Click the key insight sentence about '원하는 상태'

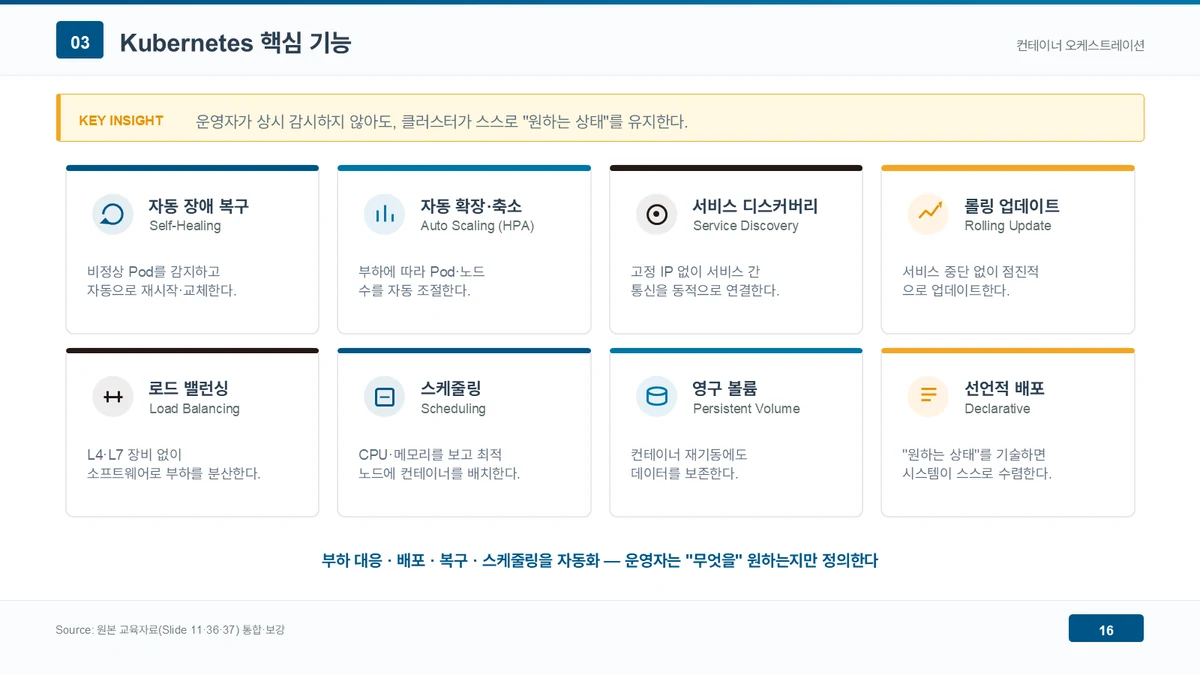coord(442,121)
